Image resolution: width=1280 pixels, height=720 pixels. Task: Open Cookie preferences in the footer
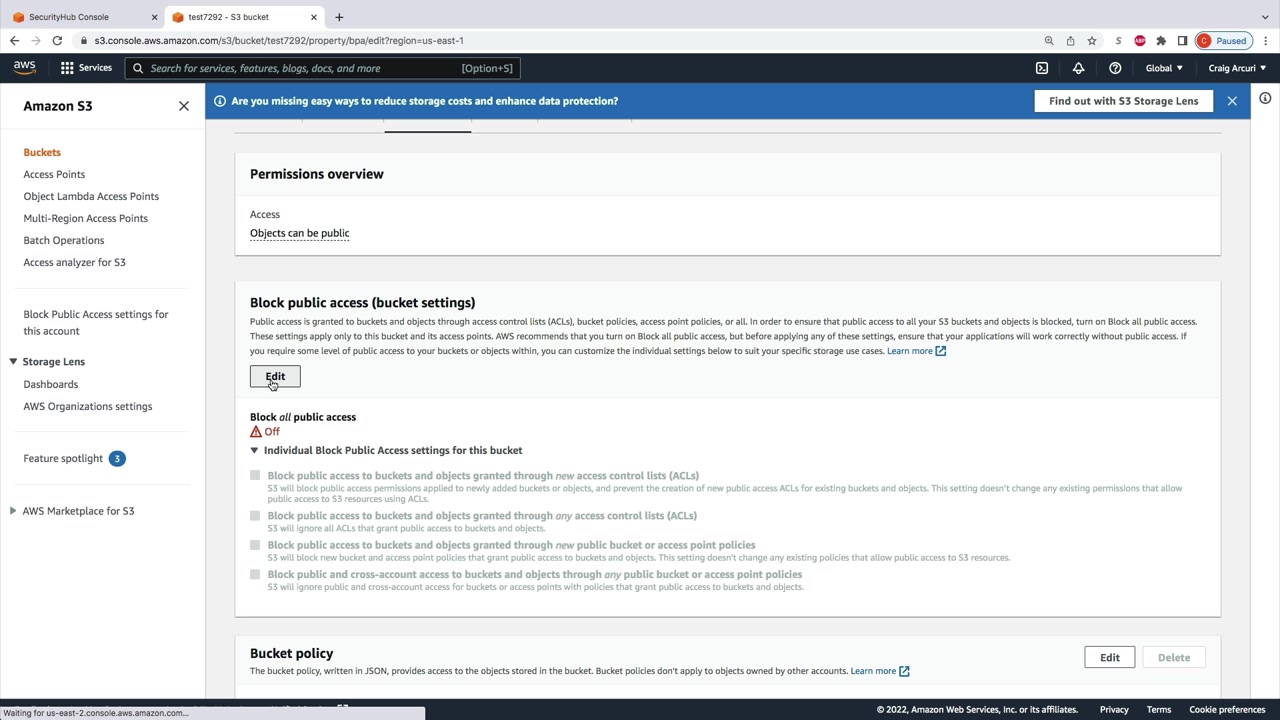coord(1227,710)
